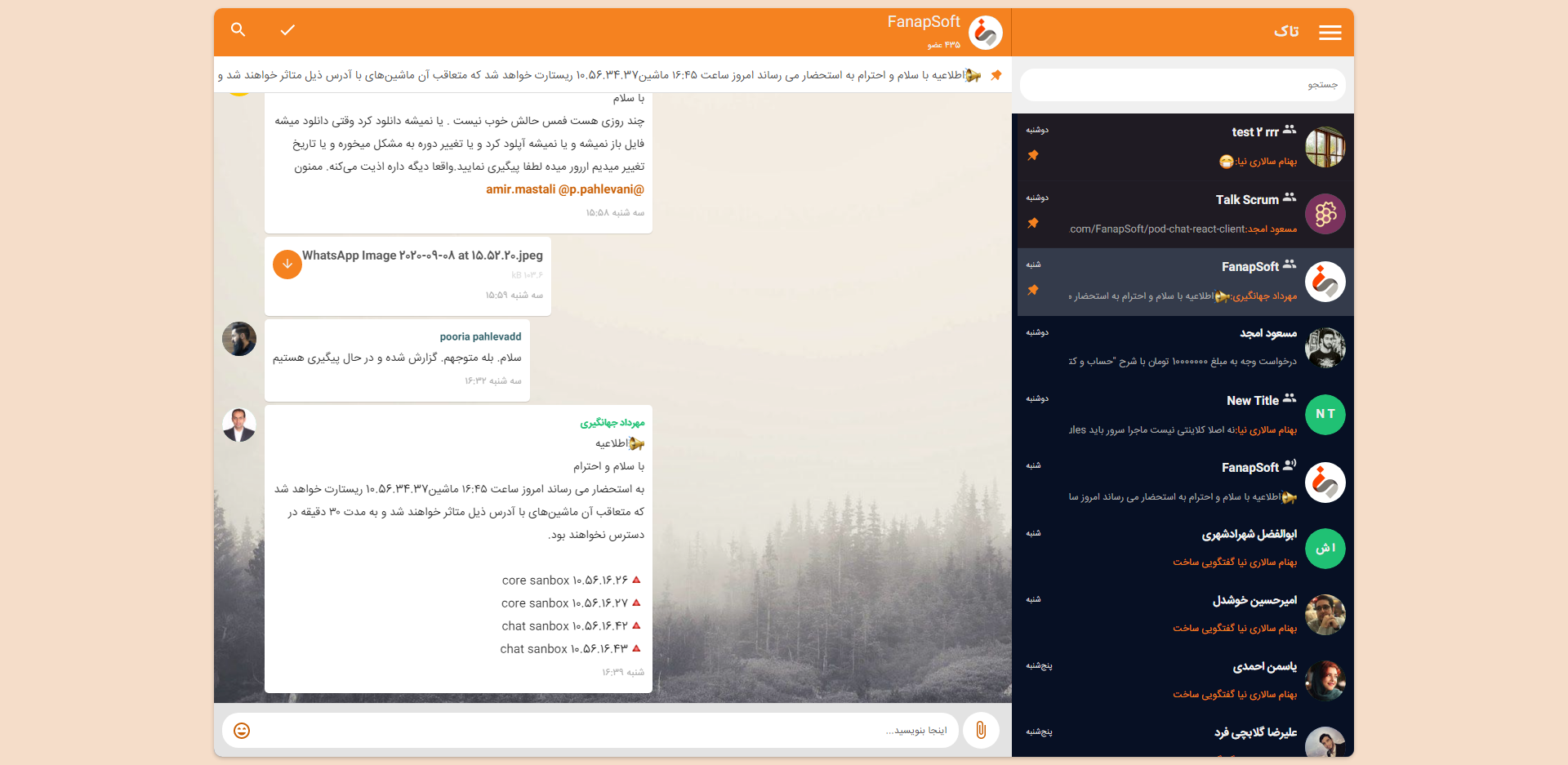This screenshot has height=765, width=1568.
Task: Click یاسمن احمدی avatar photo
Action: point(1325,681)
